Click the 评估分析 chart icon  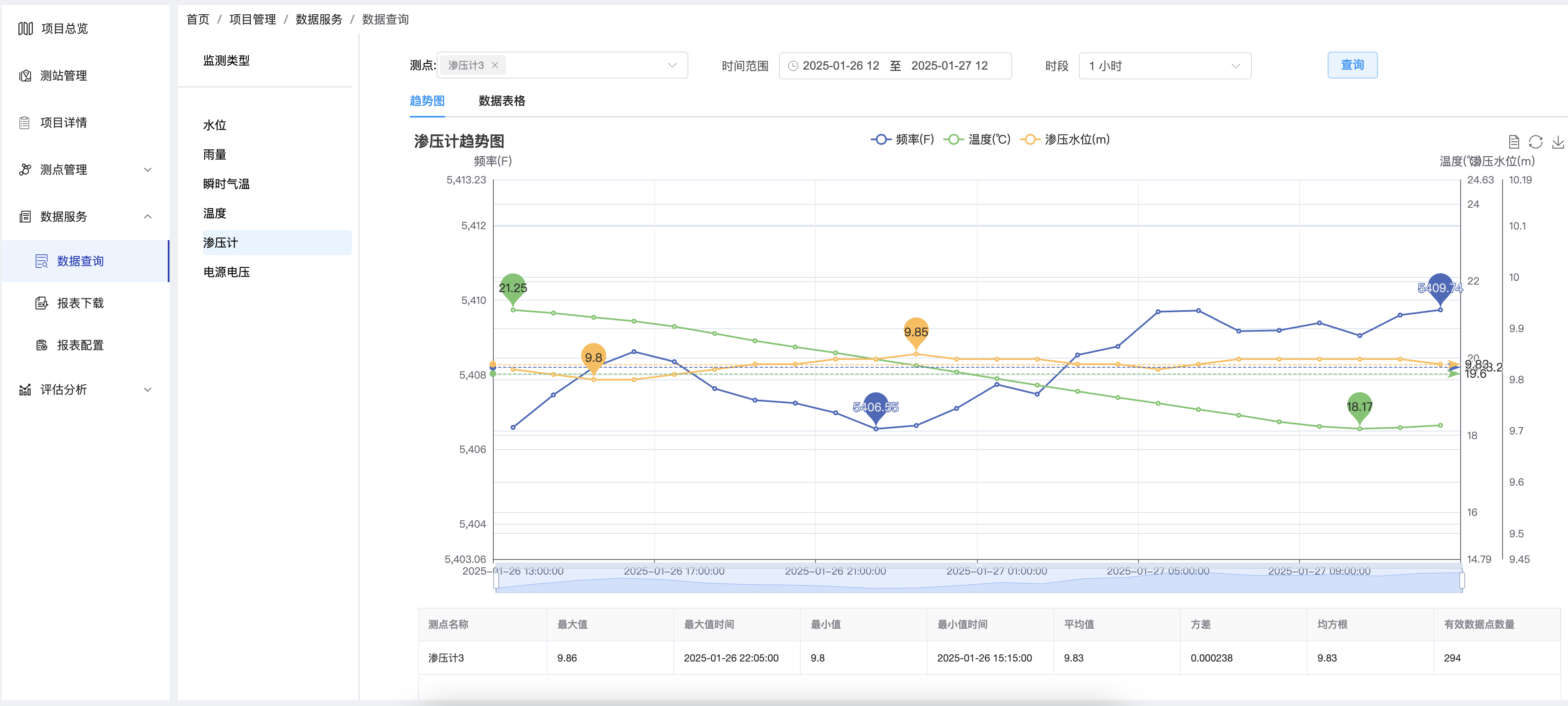click(x=25, y=390)
